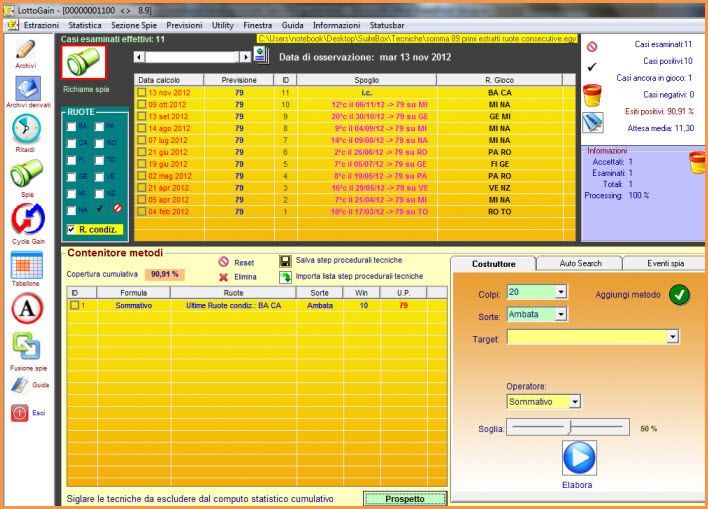The image size is (708, 509).
Task: Open the Fusione spie tool
Action: pyautogui.click(x=26, y=347)
